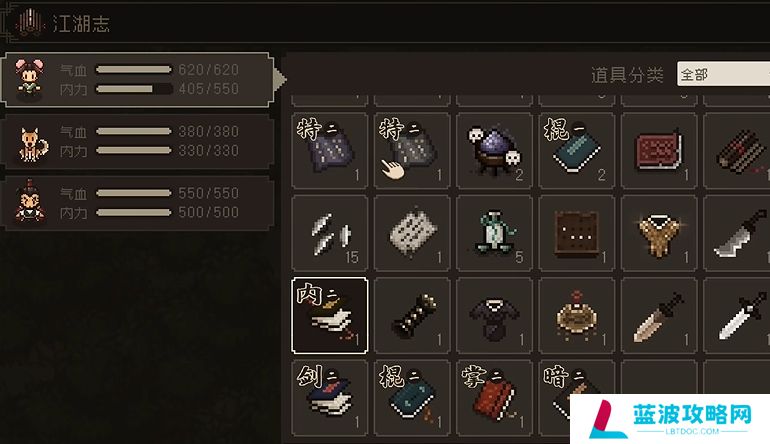Select the green potion bottle item
Viewport: 770px width, 444px height.
click(494, 233)
